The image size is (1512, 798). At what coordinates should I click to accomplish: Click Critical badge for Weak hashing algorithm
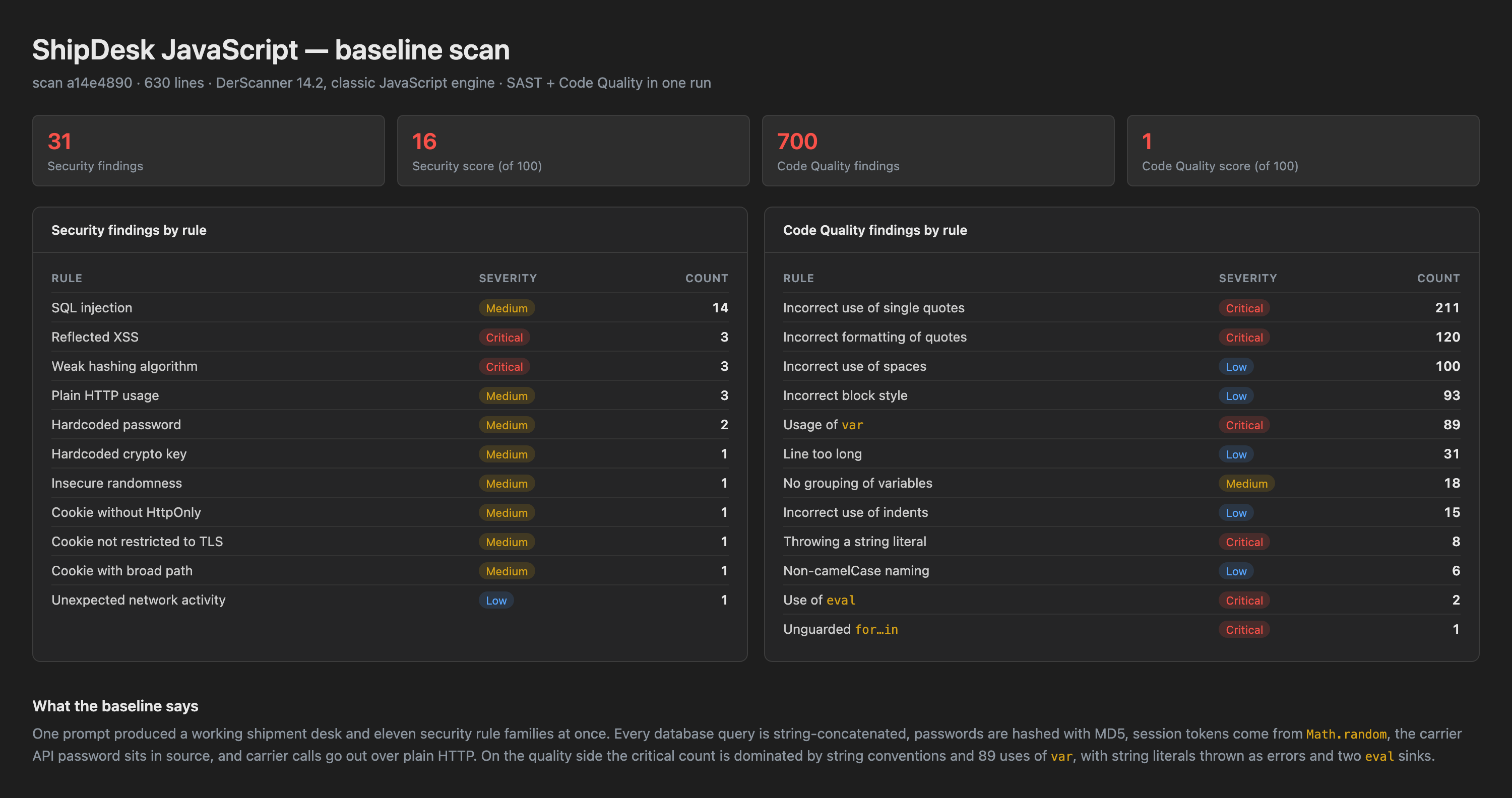504,367
